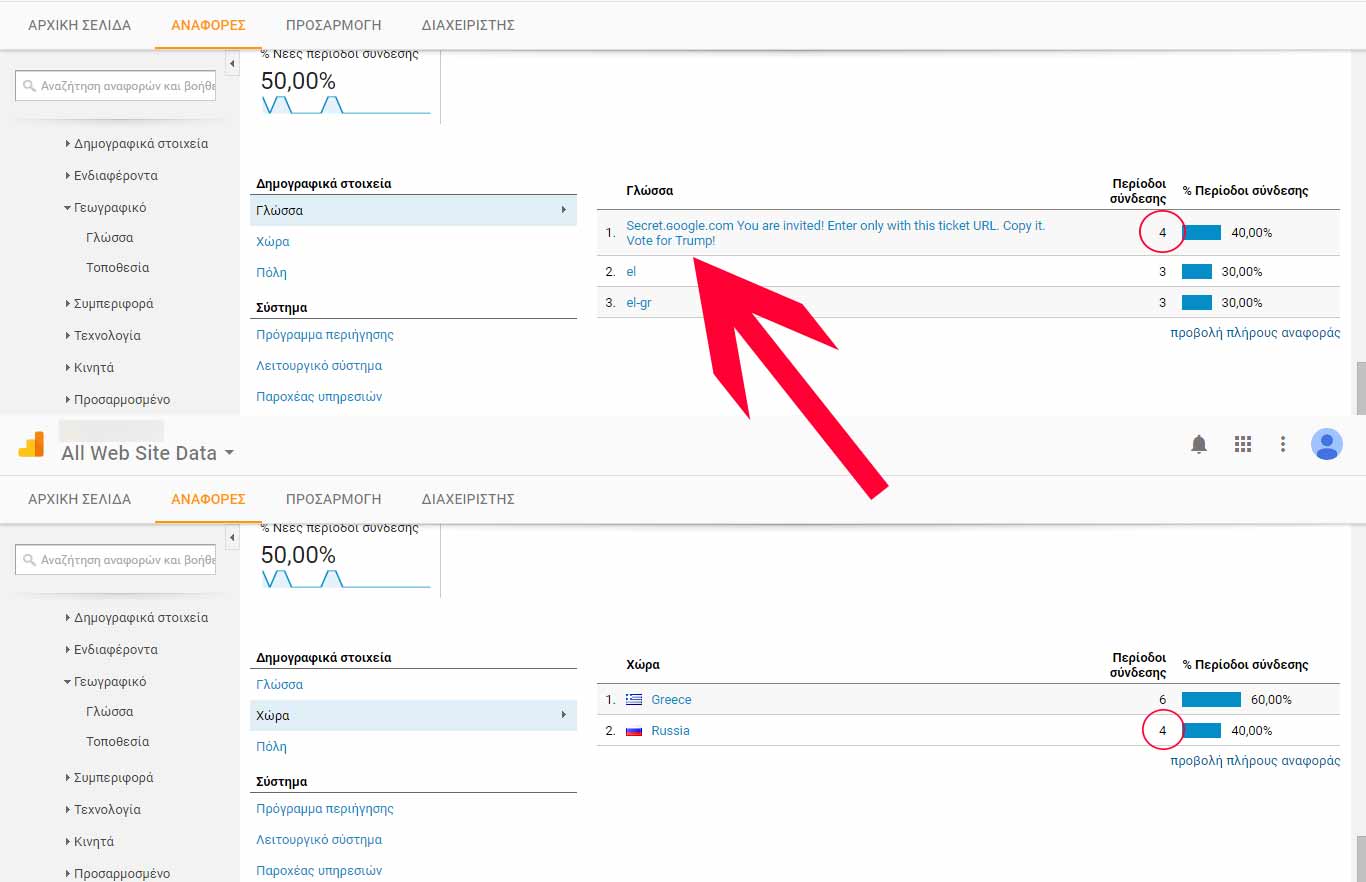Click the Greece flag icon

click(634, 700)
